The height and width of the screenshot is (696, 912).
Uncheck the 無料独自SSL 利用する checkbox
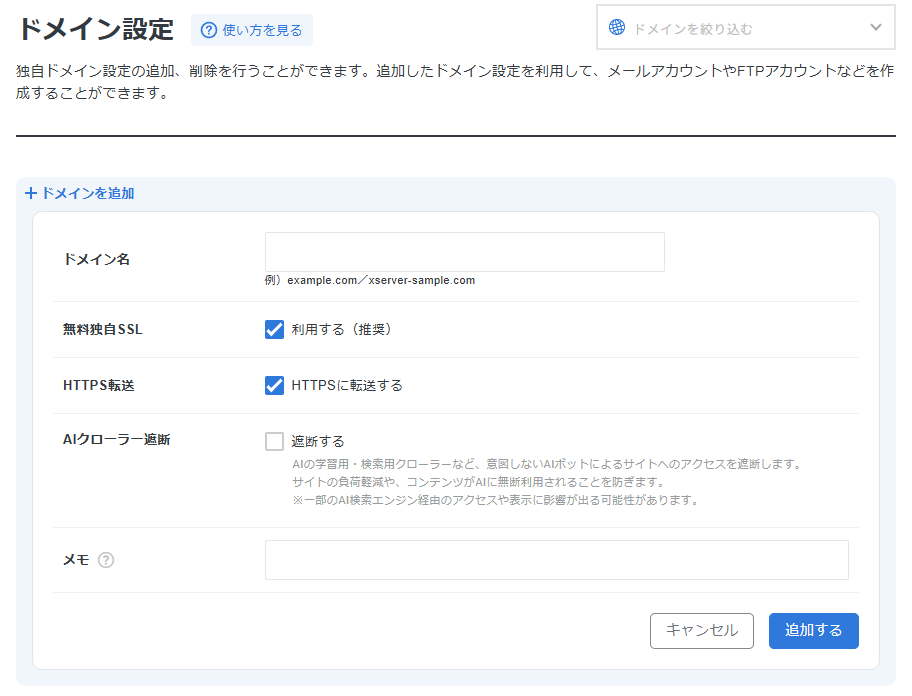pyautogui.click(x=274, y=329)
